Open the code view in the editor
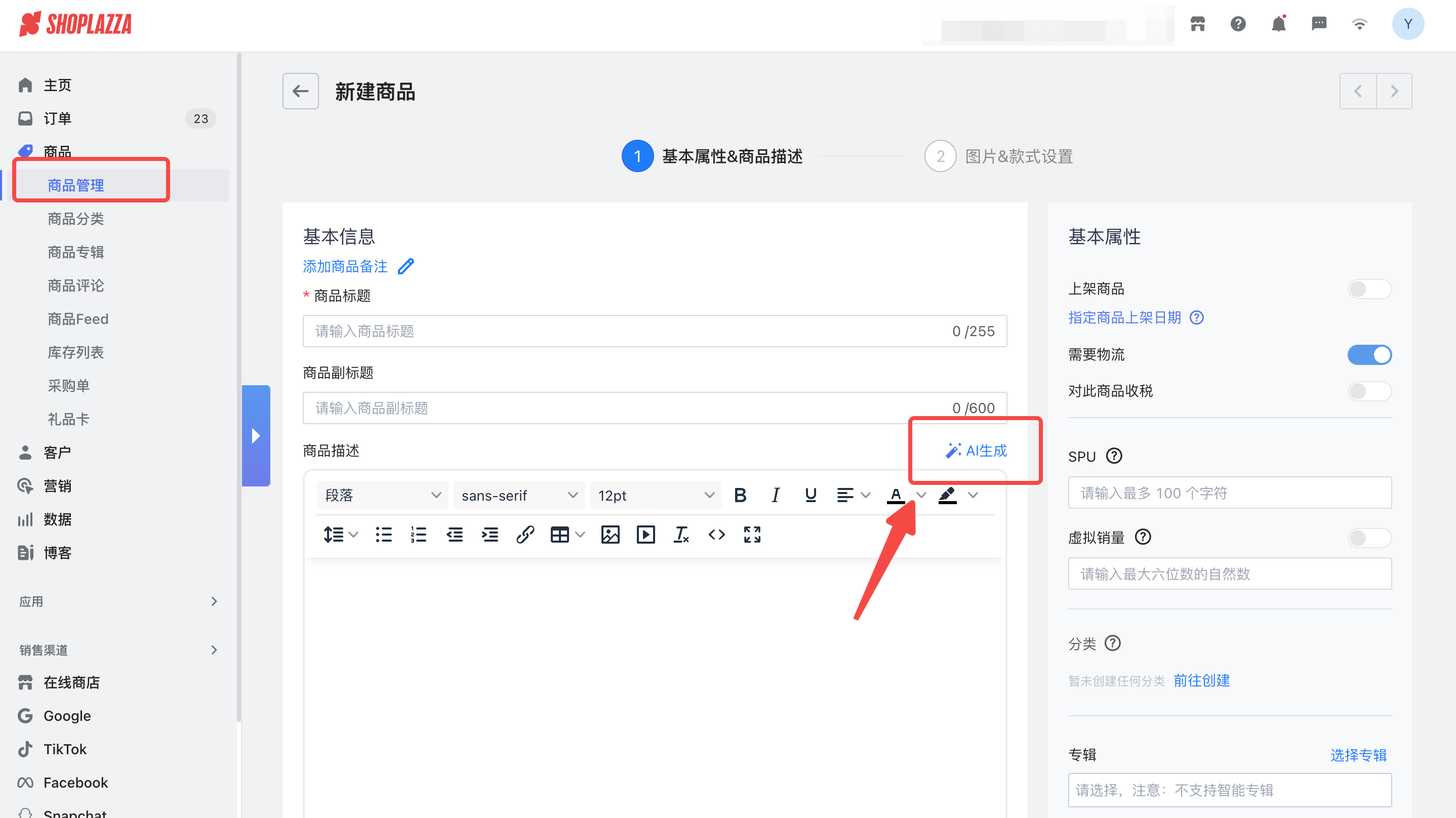Screen dimensions: 1456x818 [x=716, y=534]
